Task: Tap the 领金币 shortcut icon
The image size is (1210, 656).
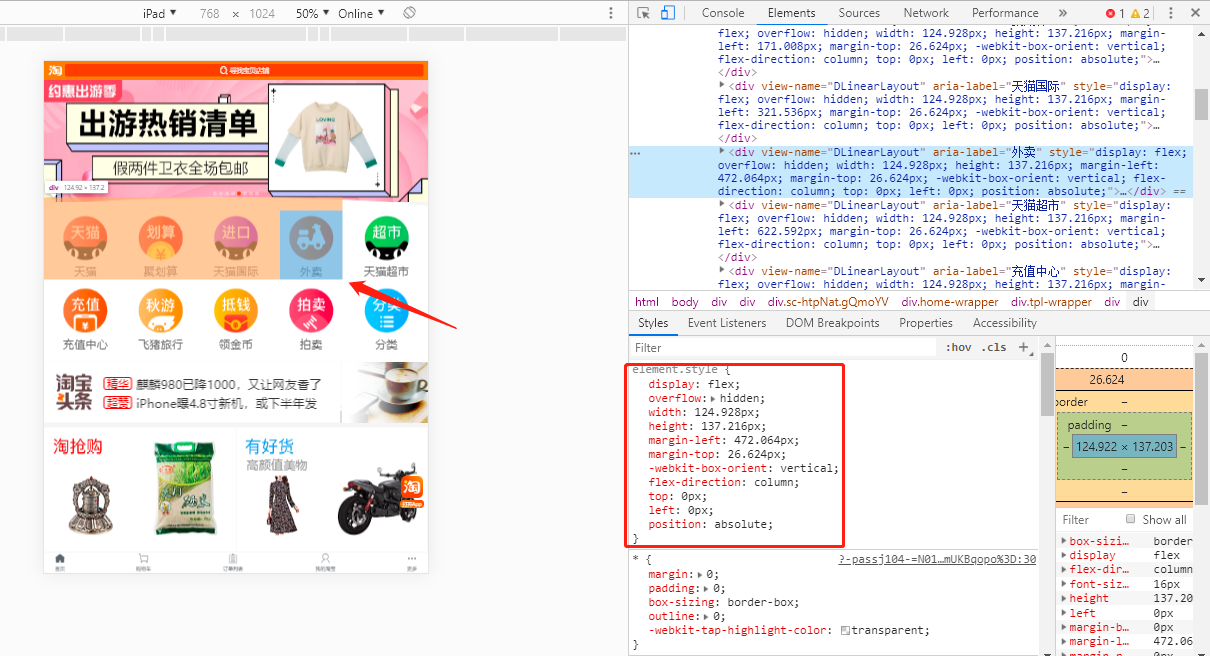Action: coord(236,310)
